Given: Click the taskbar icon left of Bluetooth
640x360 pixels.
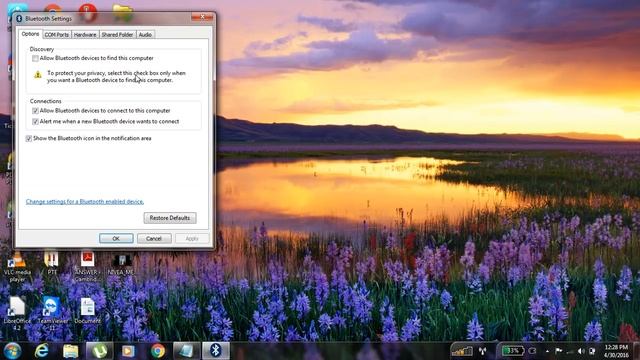Looking at the screenshot, I should coord(187,351).
